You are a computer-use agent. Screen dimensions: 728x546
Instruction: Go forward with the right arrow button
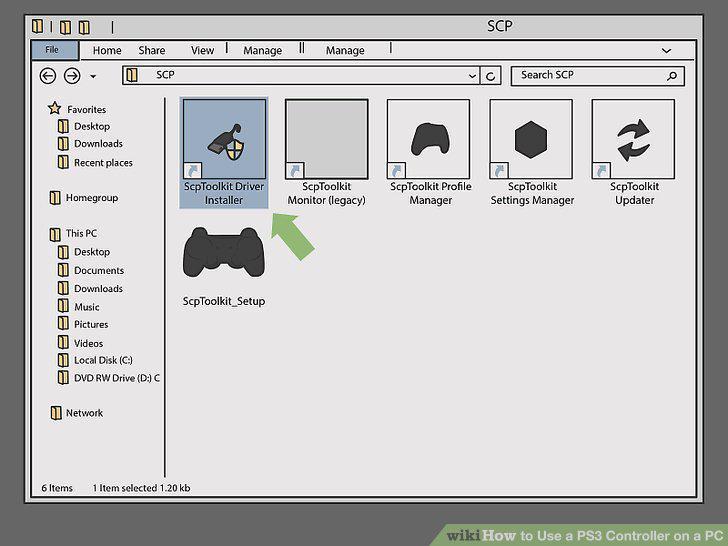point(72,76)
